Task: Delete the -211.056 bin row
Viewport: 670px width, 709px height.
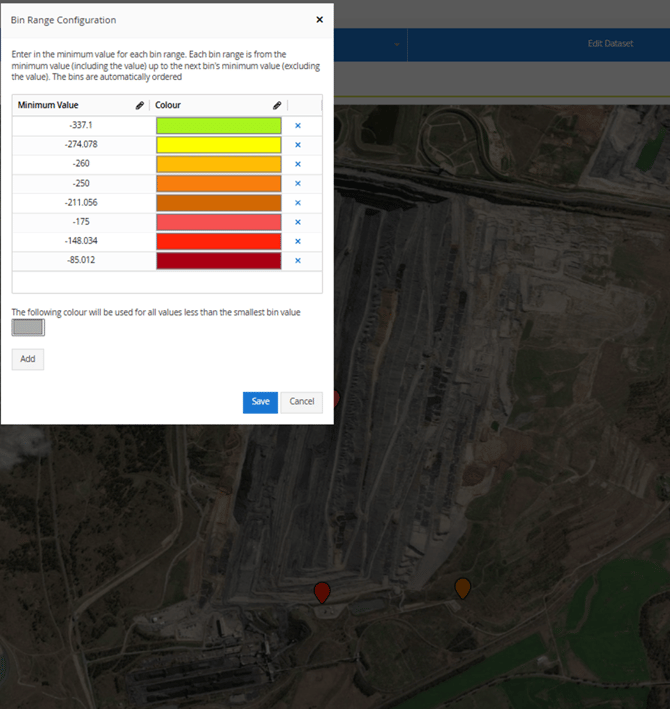Action: (x=298, y=203)
